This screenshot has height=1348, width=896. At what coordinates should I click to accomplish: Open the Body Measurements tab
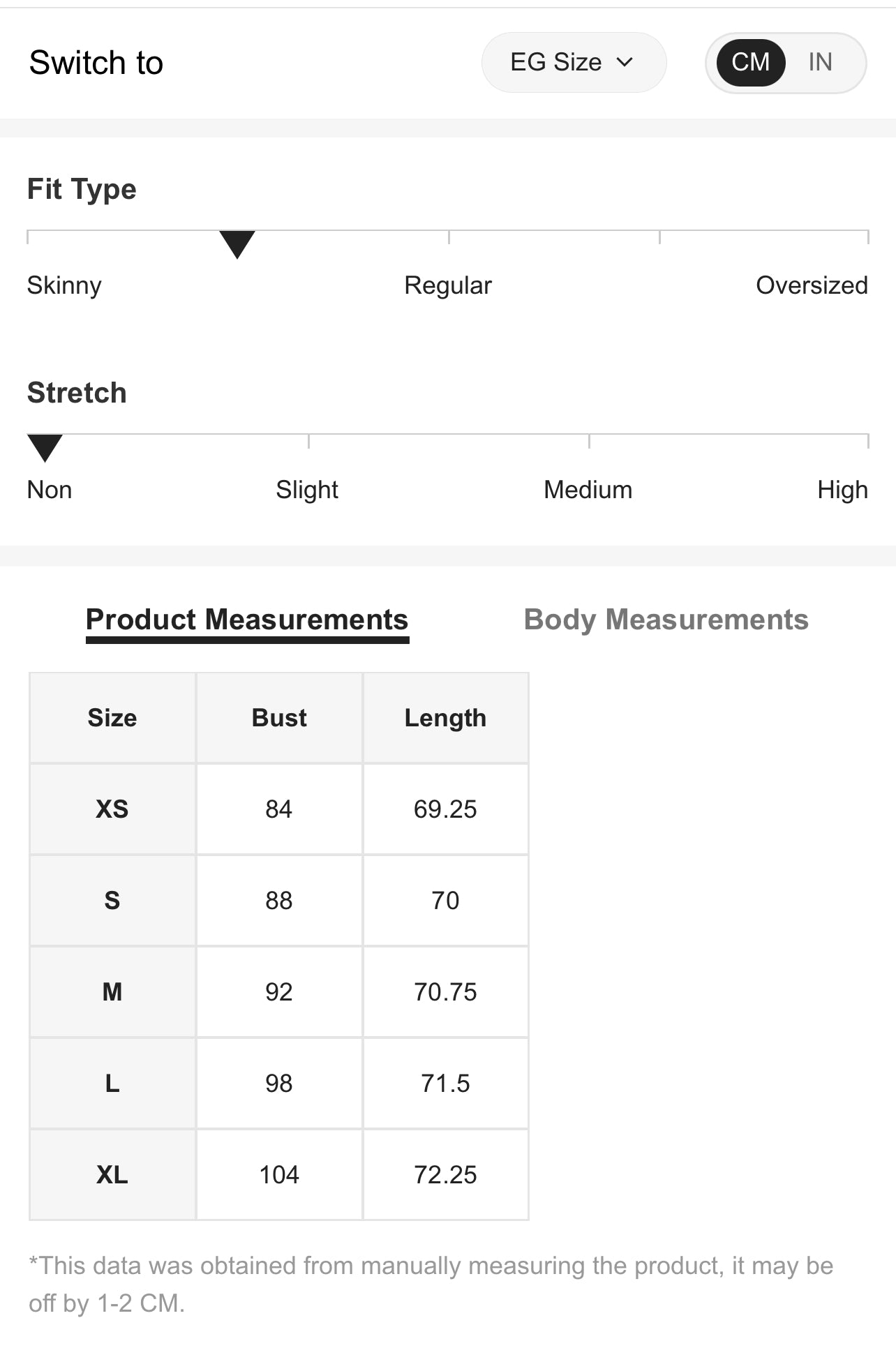[666, 620]
